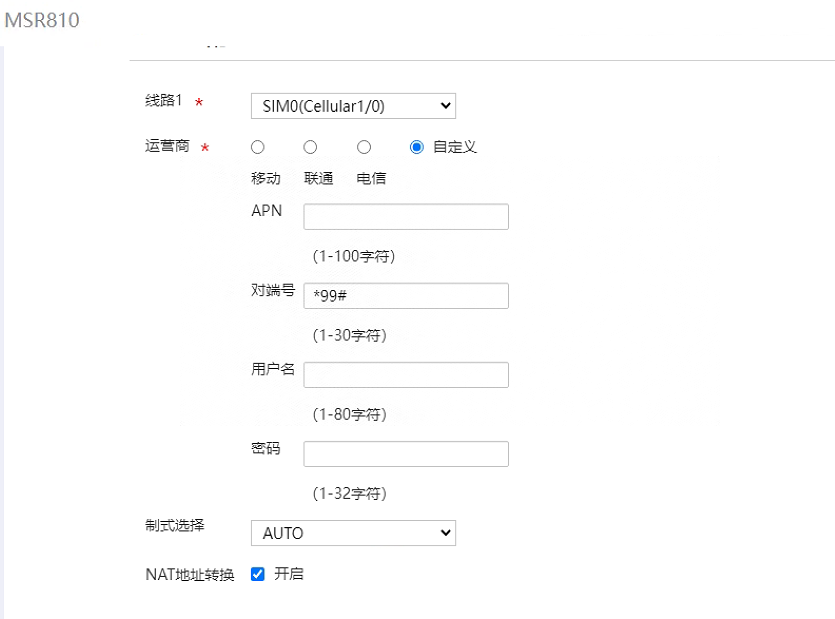Image resolution: width=835 pixels, height=619 pixels.
Task: Focus the 密码 input field
Action: click(x=405, y=454)
